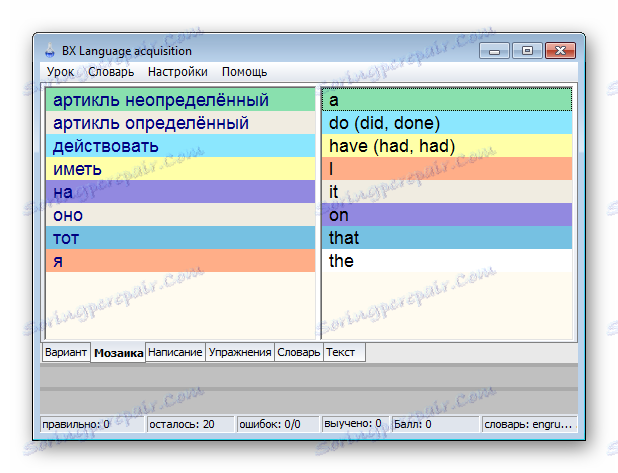This screenshot has width=618, height=473.
Task: Select the word 'тот'
Action: click(x=181, y=237)
